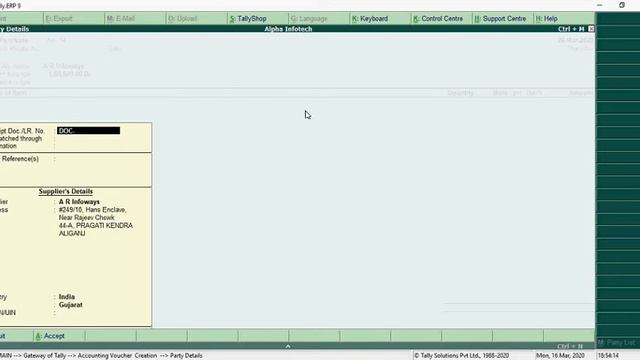Click the Ctrl + M label in title strip
Image resolution: width=640 pixels, height=360 pixels.
(x=571, y=29)
